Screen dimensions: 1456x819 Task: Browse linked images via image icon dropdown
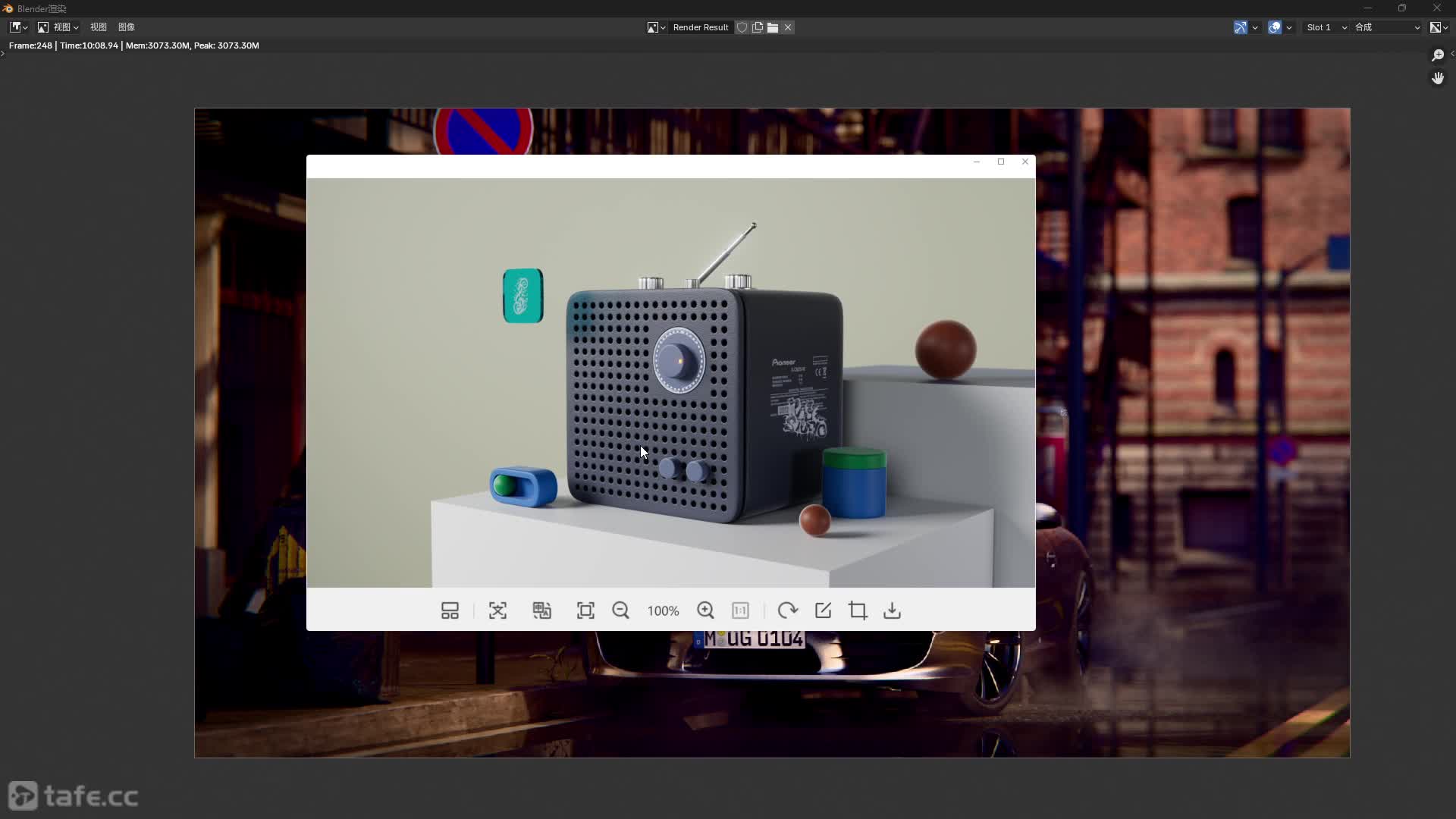click(x=656, y=27)
